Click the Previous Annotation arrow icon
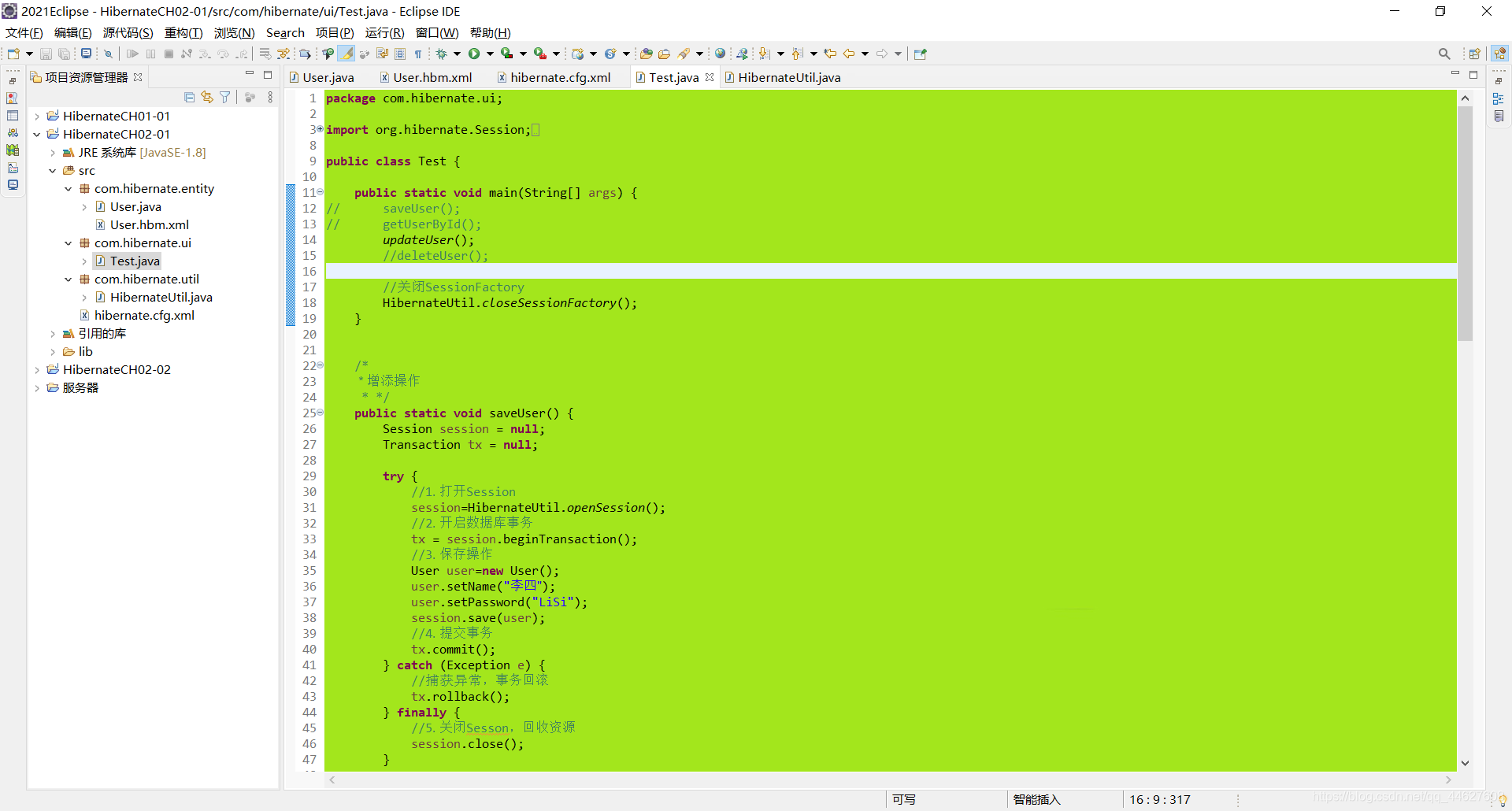 (797, 54)
